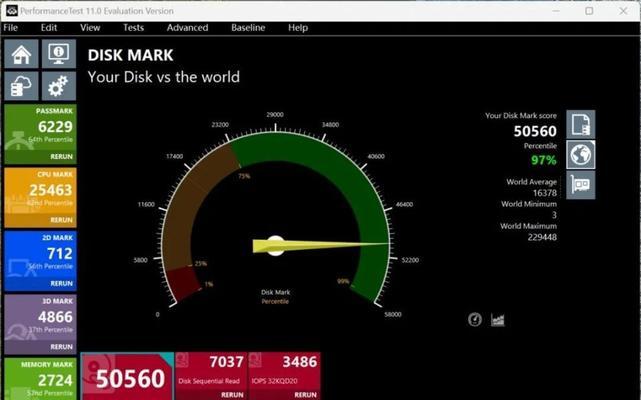Select the 3D Mark 4866 tile
This screenshot has width=641, height=400.
(x=40, y=324)
